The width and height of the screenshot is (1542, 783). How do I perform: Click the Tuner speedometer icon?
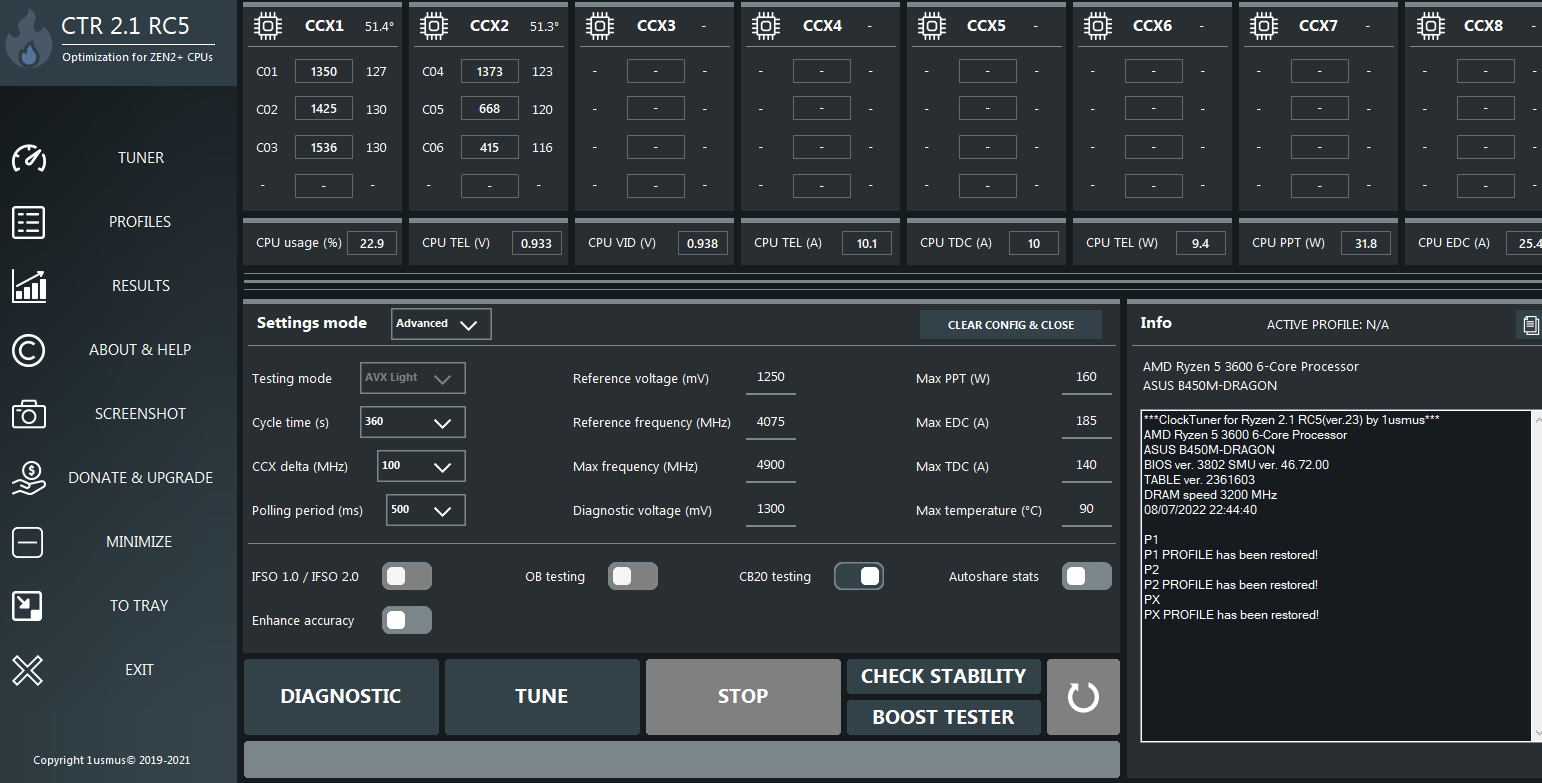(x=28, y=158)
